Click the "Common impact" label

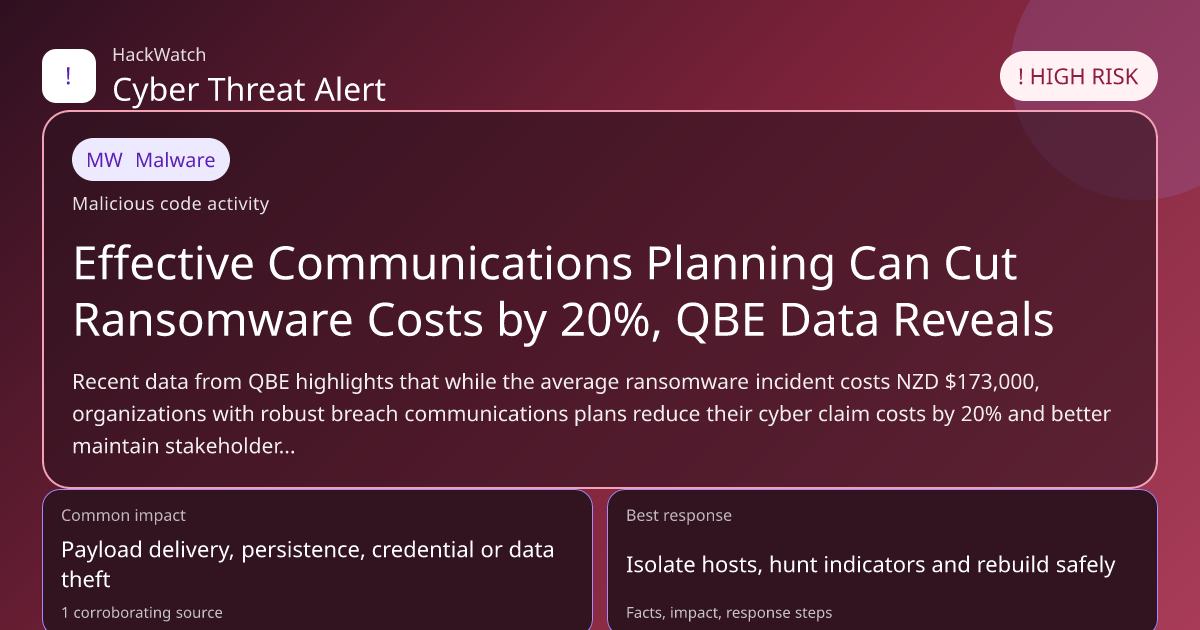123,516
